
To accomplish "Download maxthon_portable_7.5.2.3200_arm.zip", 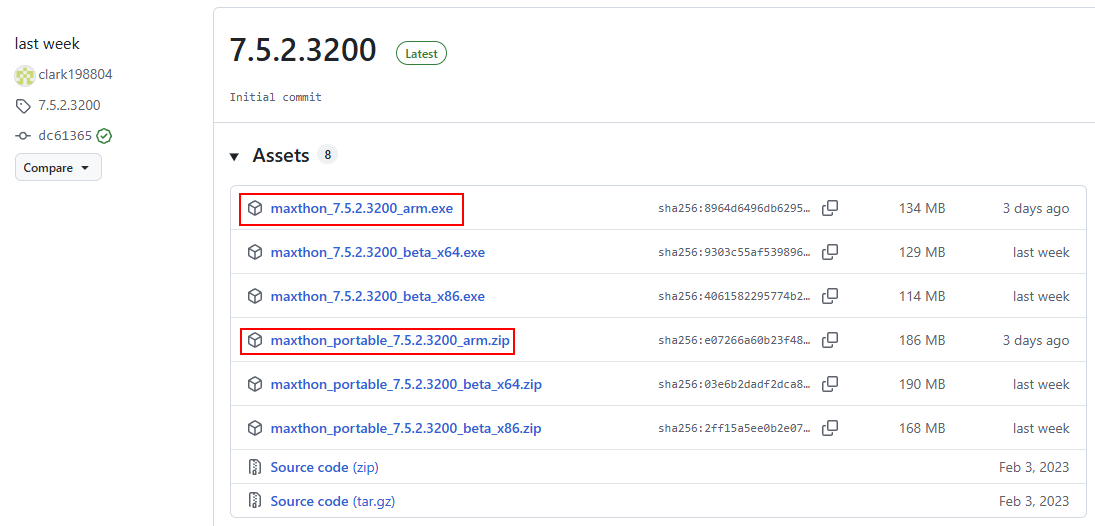I will coord(390,341).
